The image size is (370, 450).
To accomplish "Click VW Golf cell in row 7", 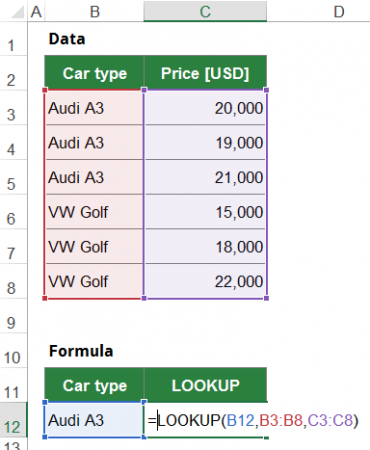I will pyautogui.click(x=94, y=247).
